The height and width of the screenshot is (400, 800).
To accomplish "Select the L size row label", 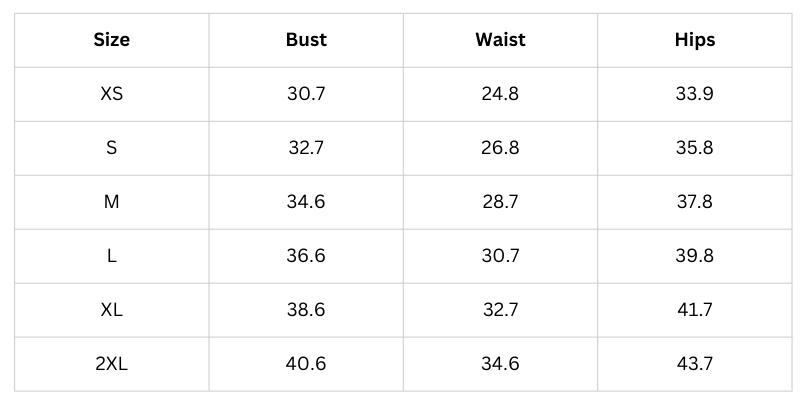I will pos(112,256).
